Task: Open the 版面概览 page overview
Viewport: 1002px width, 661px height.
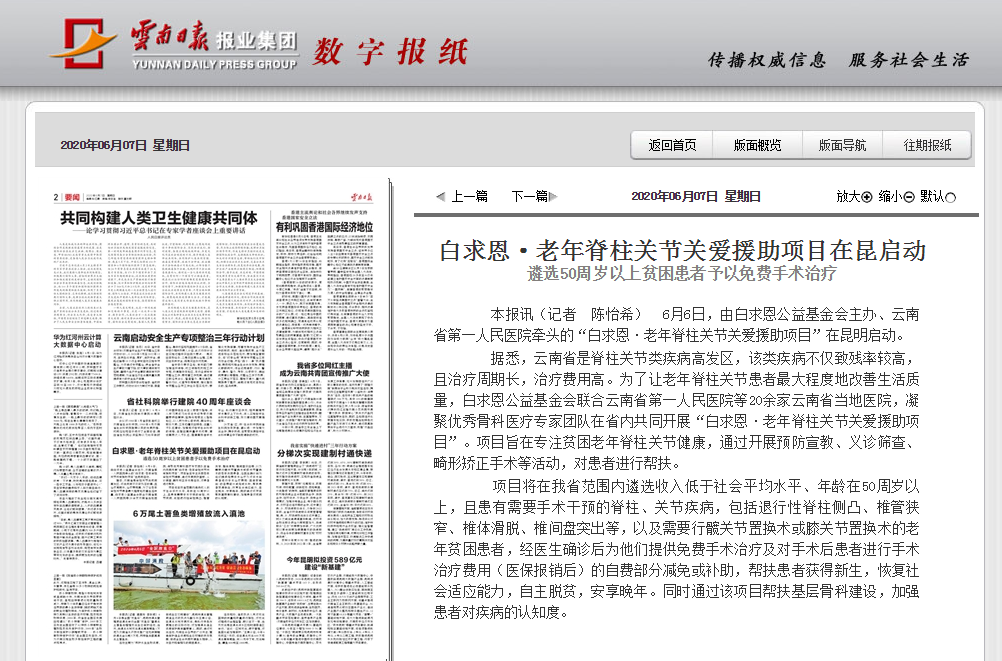Action: pos(757,145)
